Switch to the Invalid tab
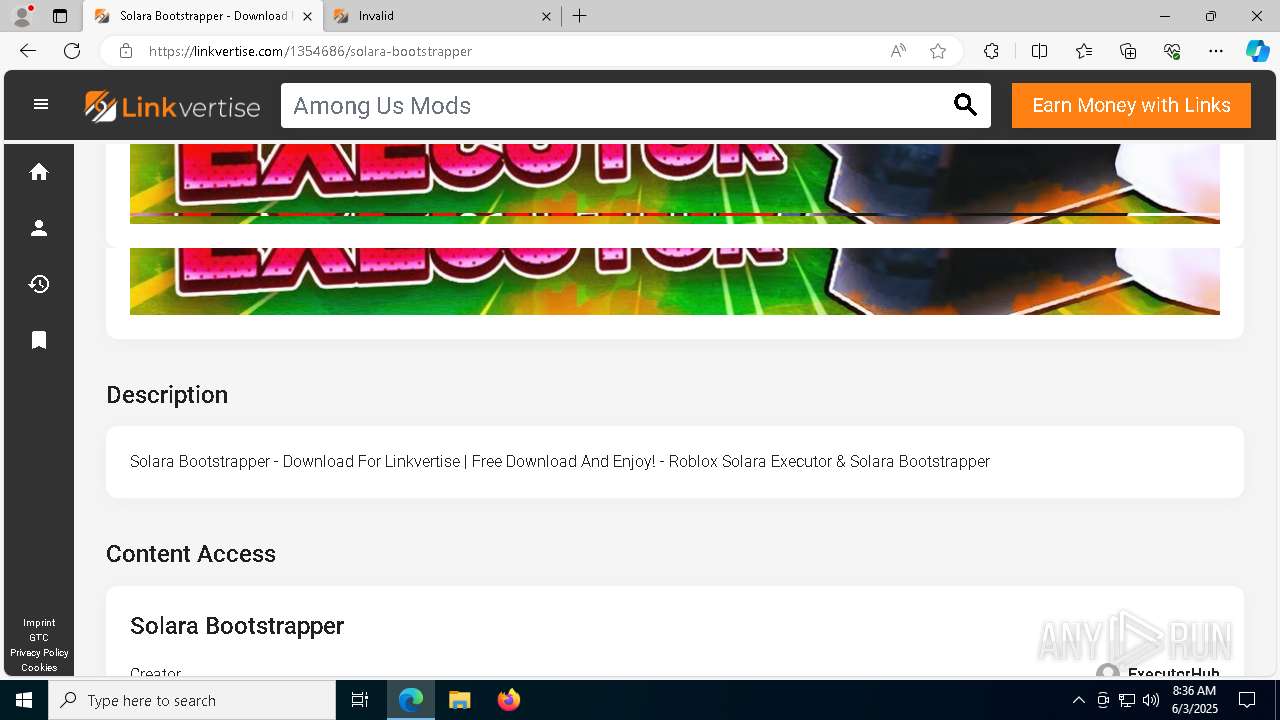 [442, 16]
